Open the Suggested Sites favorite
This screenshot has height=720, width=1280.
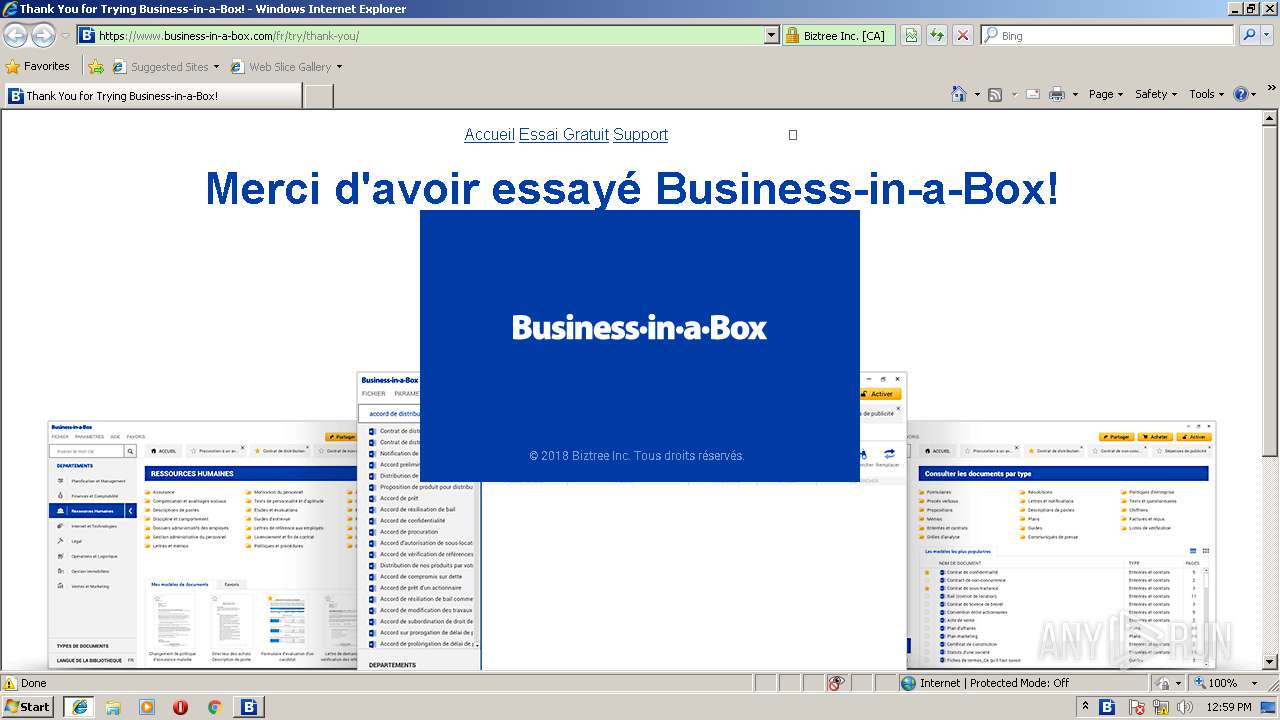point(165,67)
